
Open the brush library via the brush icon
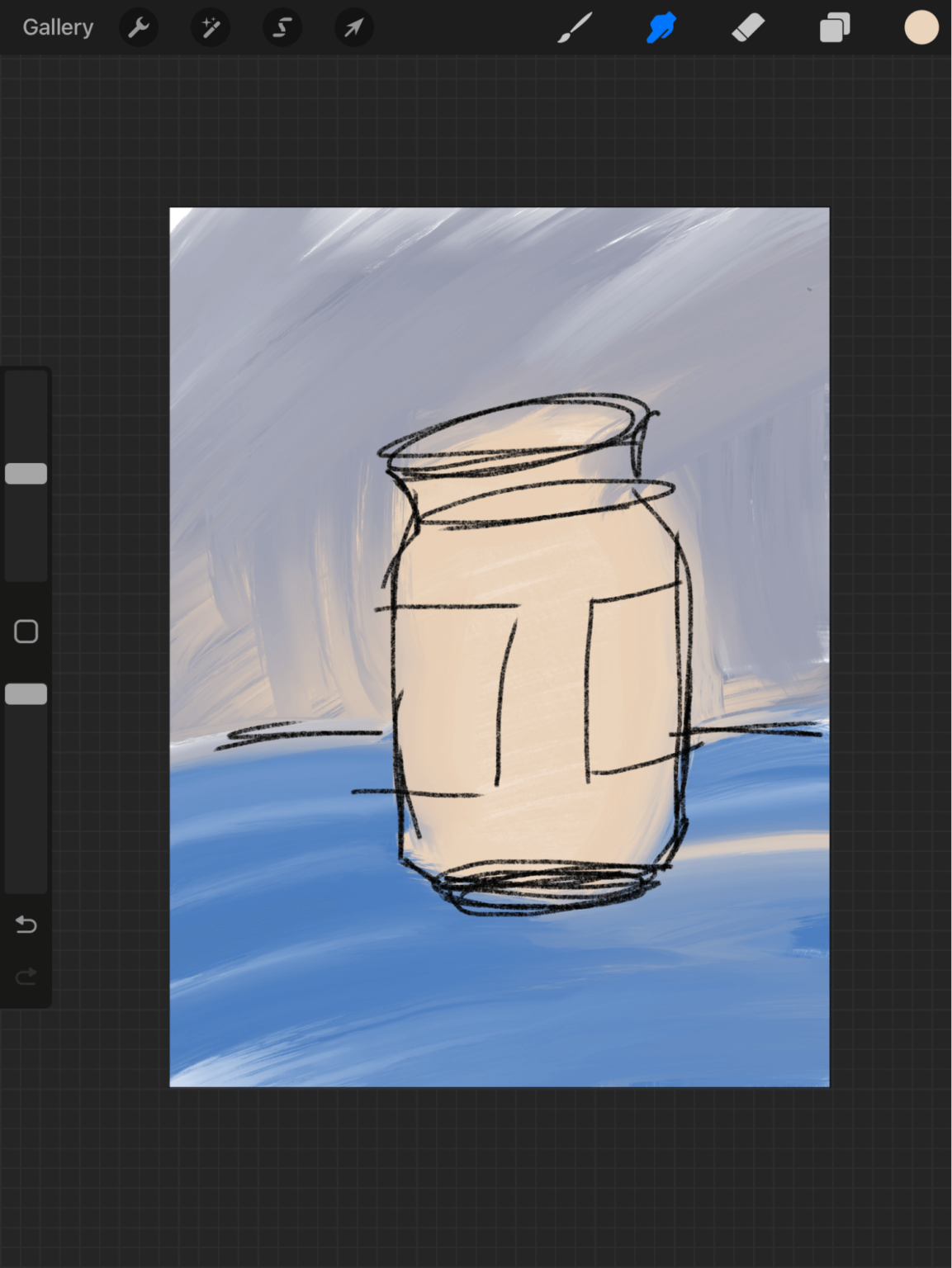click(575, 27)
